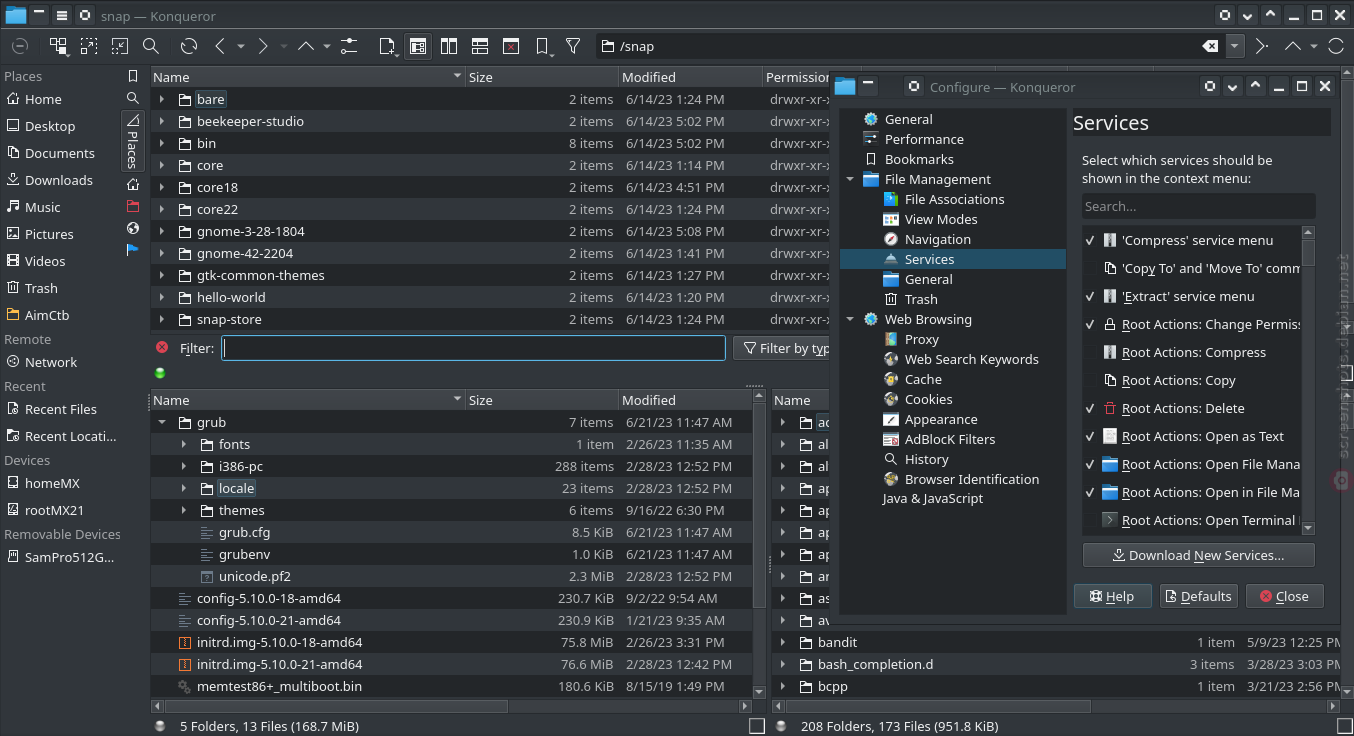Image resolution: width=1354 pixels, height=736 pixels.
Task: Sort bottom-left pane by the Size column header
Action: point(541,400)
